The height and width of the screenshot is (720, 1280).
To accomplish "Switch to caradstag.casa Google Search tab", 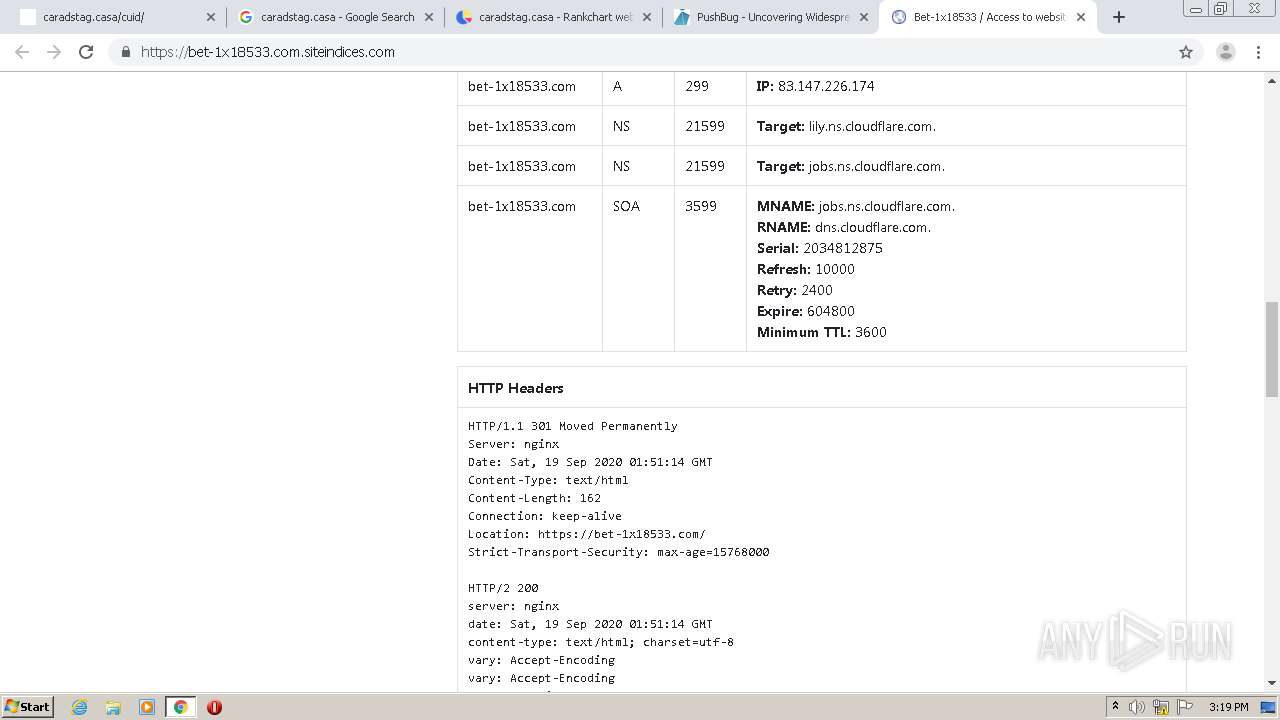I will [x=335, y=17].
